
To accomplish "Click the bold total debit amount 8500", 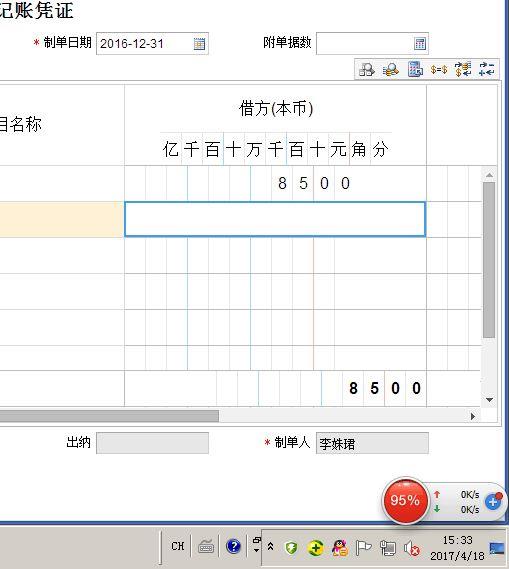I will point(385,388).
